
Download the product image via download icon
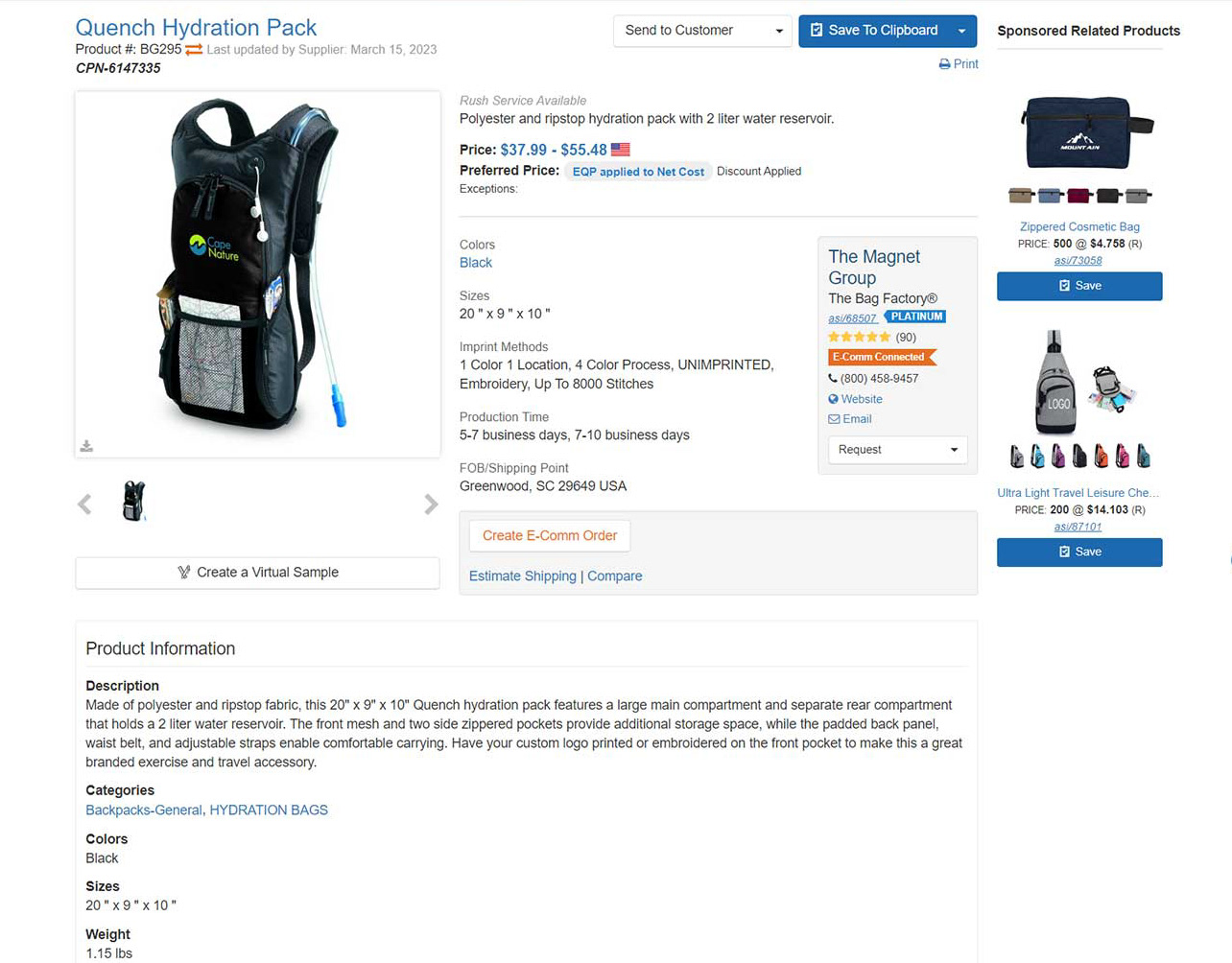tap(86, 446)
